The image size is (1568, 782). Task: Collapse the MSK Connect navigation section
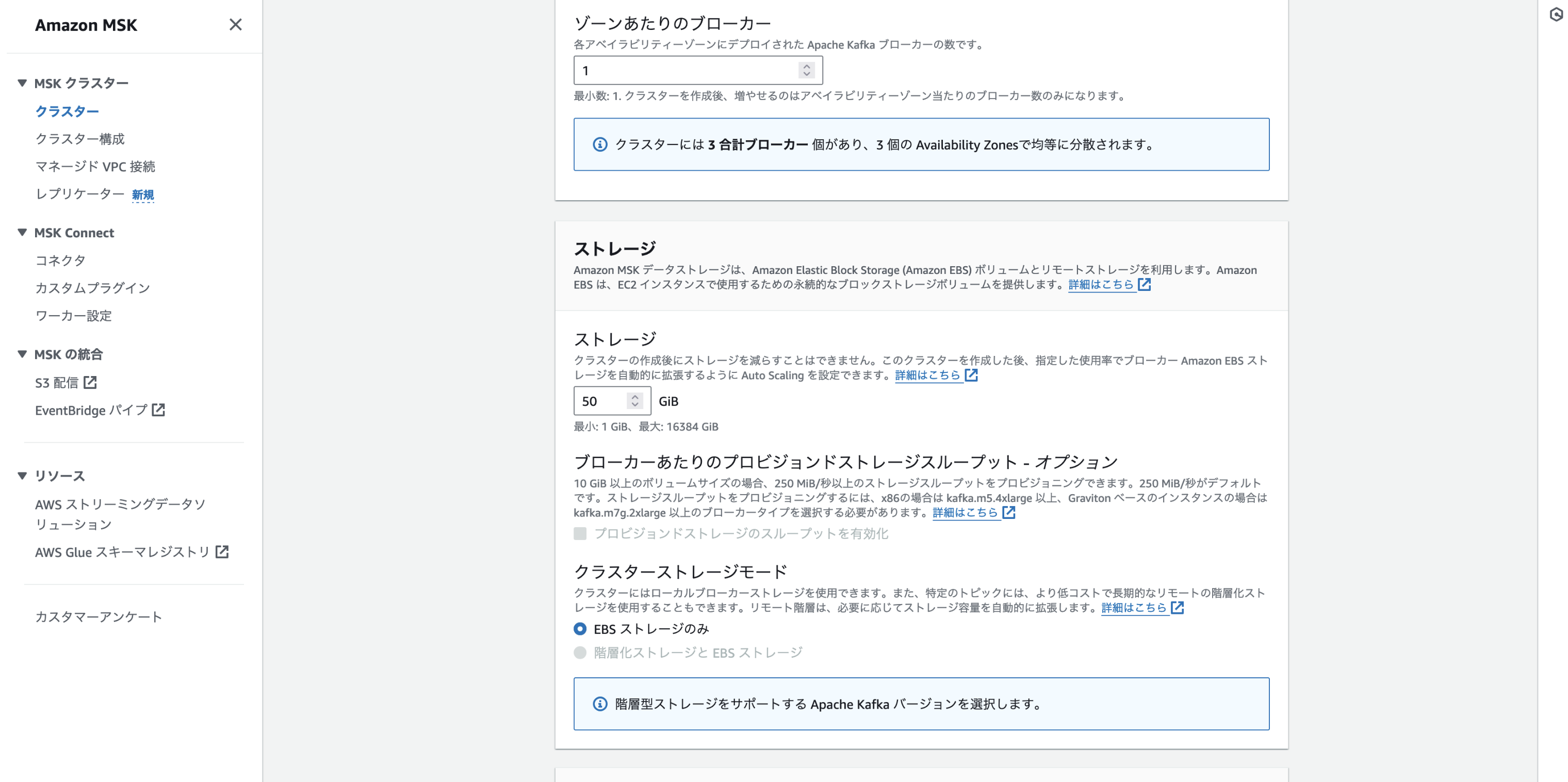[x=23, y=233]
